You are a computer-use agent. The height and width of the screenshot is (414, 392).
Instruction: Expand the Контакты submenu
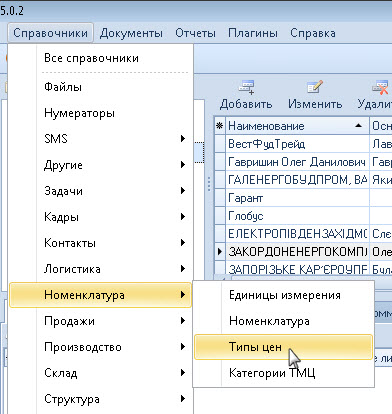click(100, 243)
